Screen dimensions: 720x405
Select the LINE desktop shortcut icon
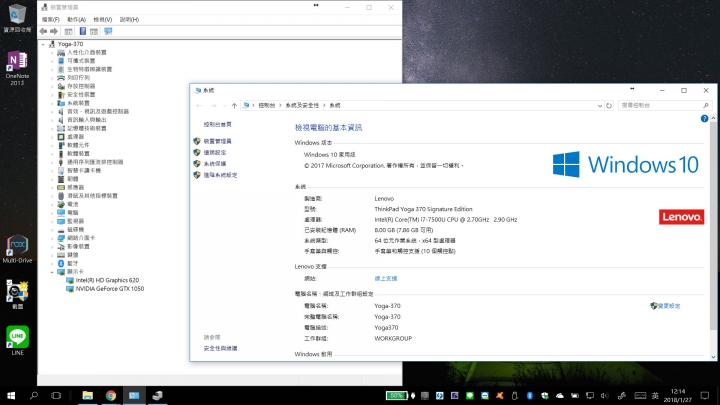point(17,340)
